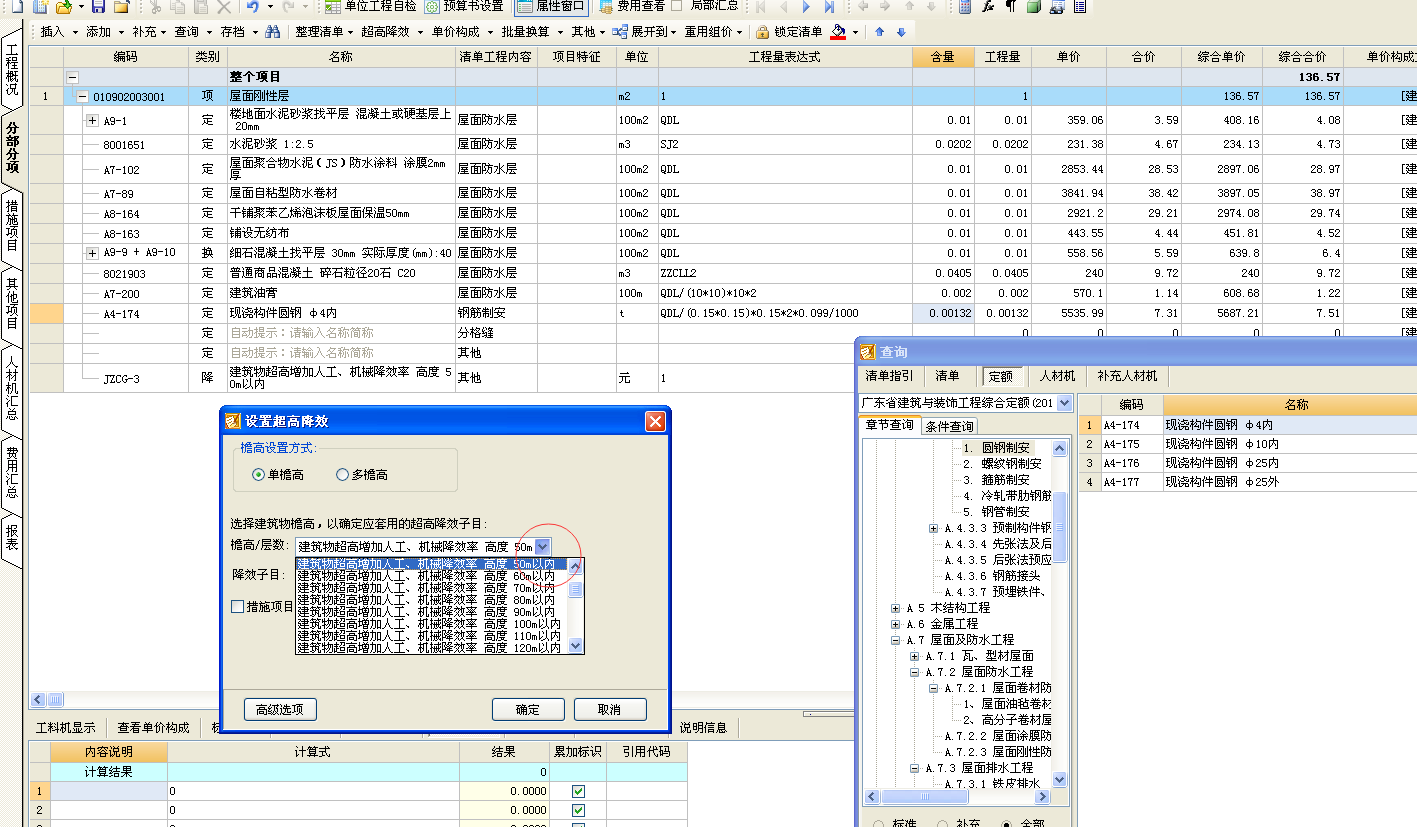Click the next-record blue arrow icon
Viewport: 1417px width, 827px height.
[807, 7]
